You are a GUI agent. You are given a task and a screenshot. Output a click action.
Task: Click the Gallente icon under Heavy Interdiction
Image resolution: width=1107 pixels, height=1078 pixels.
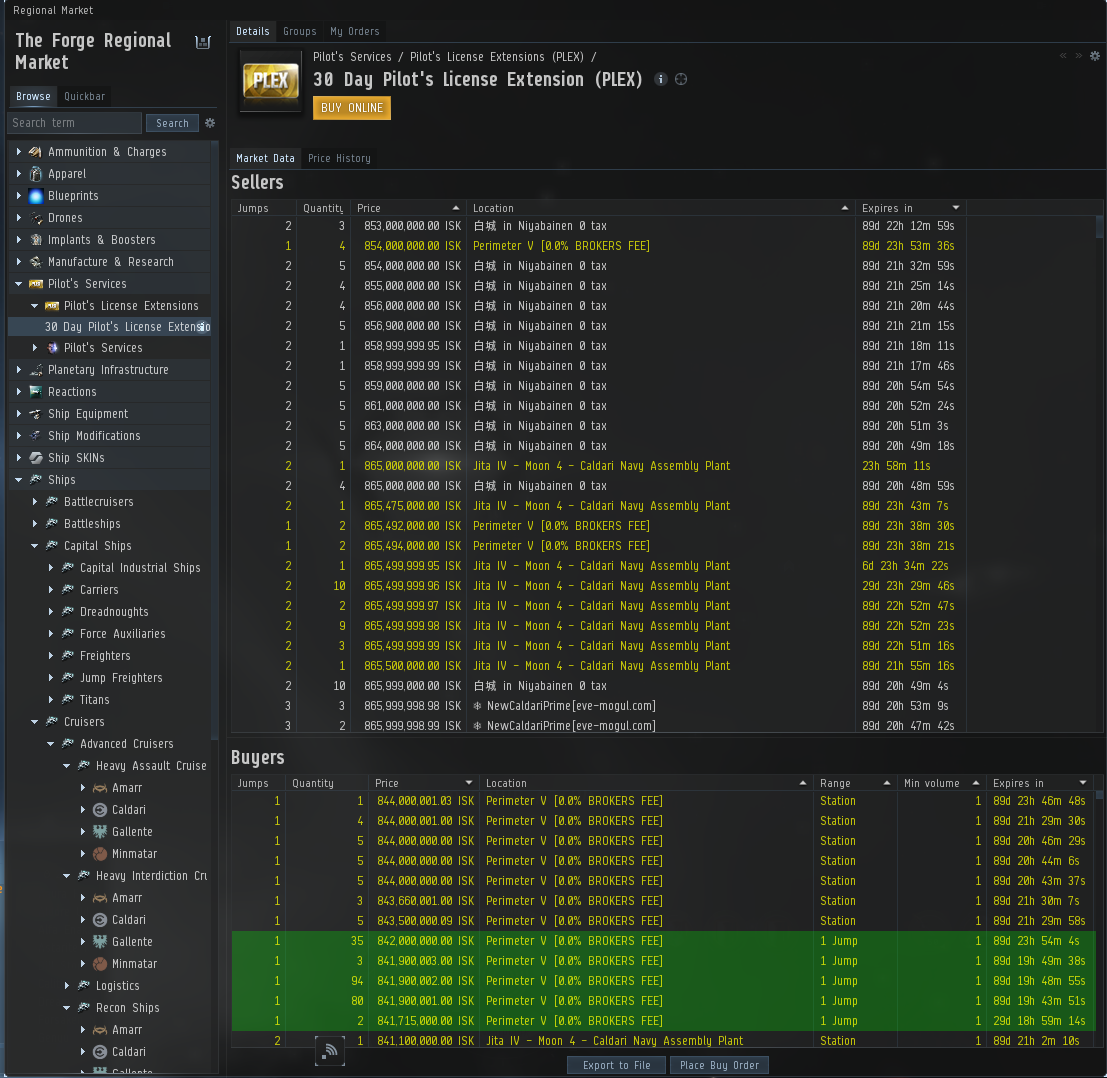[x=100, y=942]
